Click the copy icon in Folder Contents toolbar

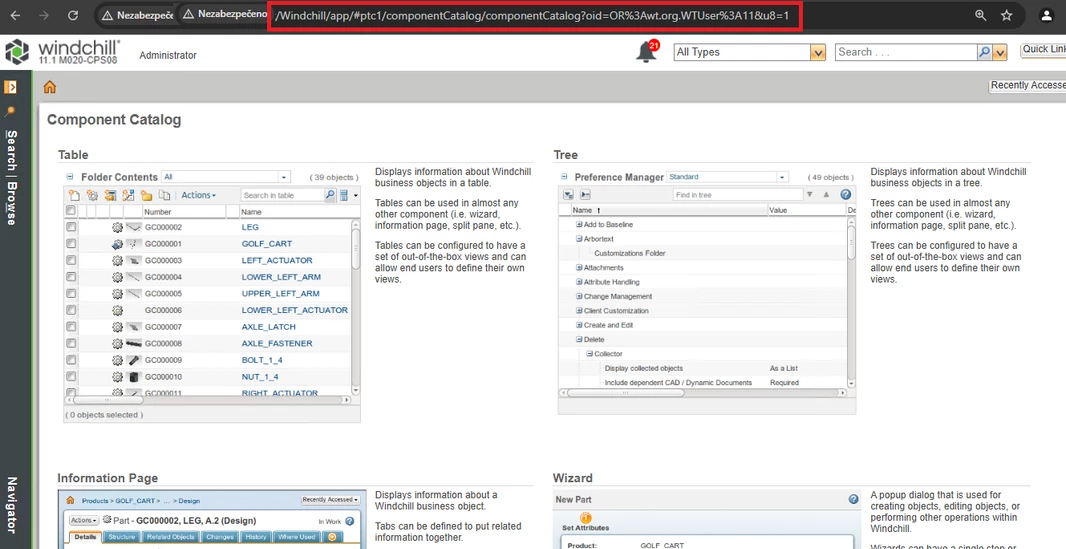coord(164,195)
